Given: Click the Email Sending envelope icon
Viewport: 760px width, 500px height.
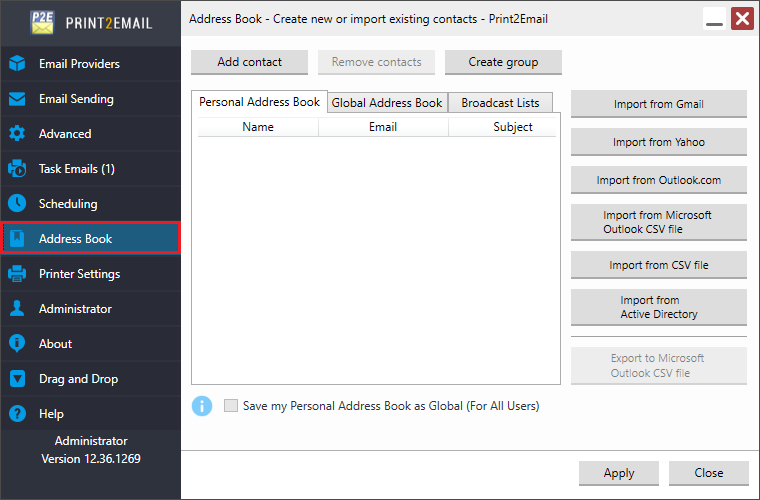Looking at the screenshot, I should coord(17,99).
